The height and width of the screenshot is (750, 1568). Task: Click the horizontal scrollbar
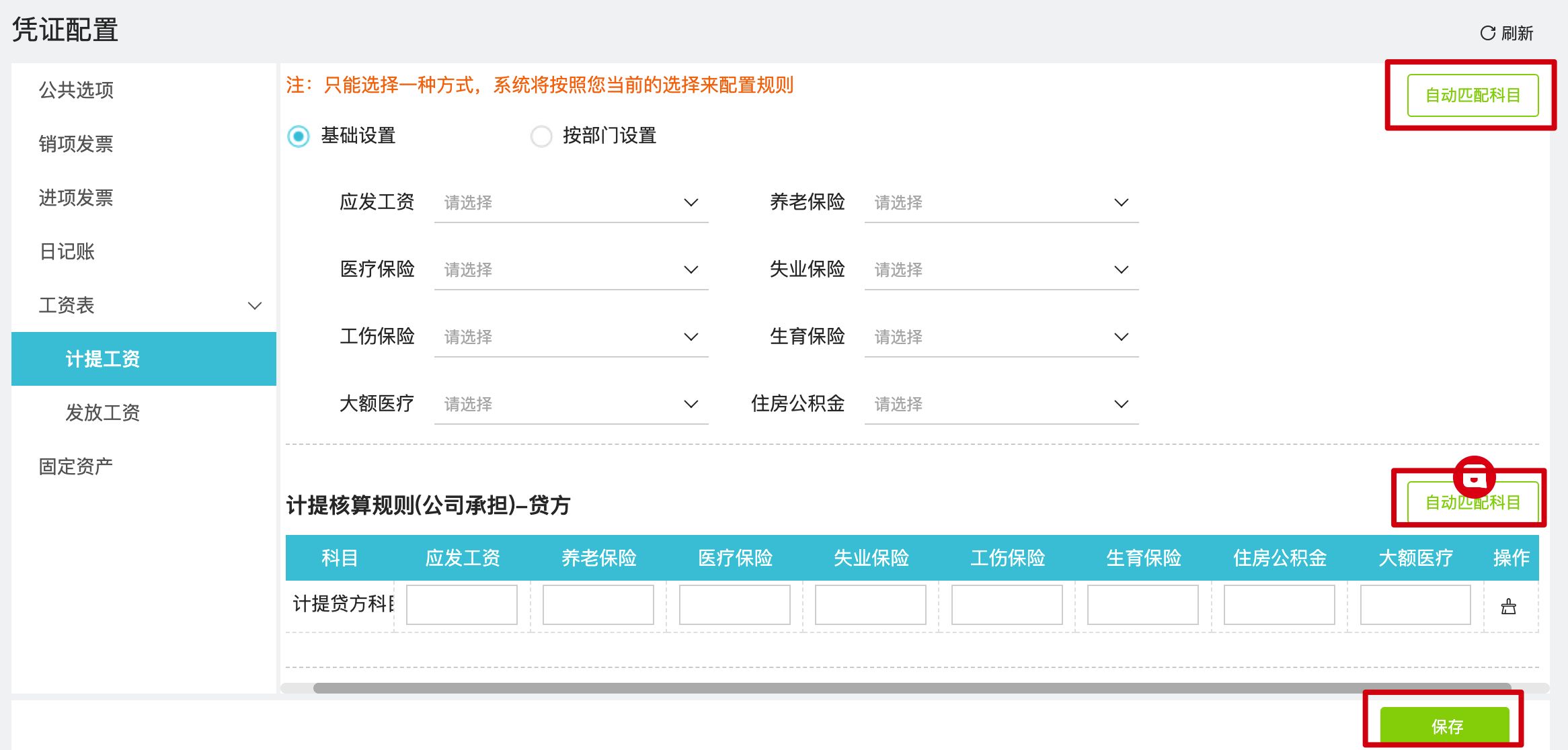coord(911,688)
